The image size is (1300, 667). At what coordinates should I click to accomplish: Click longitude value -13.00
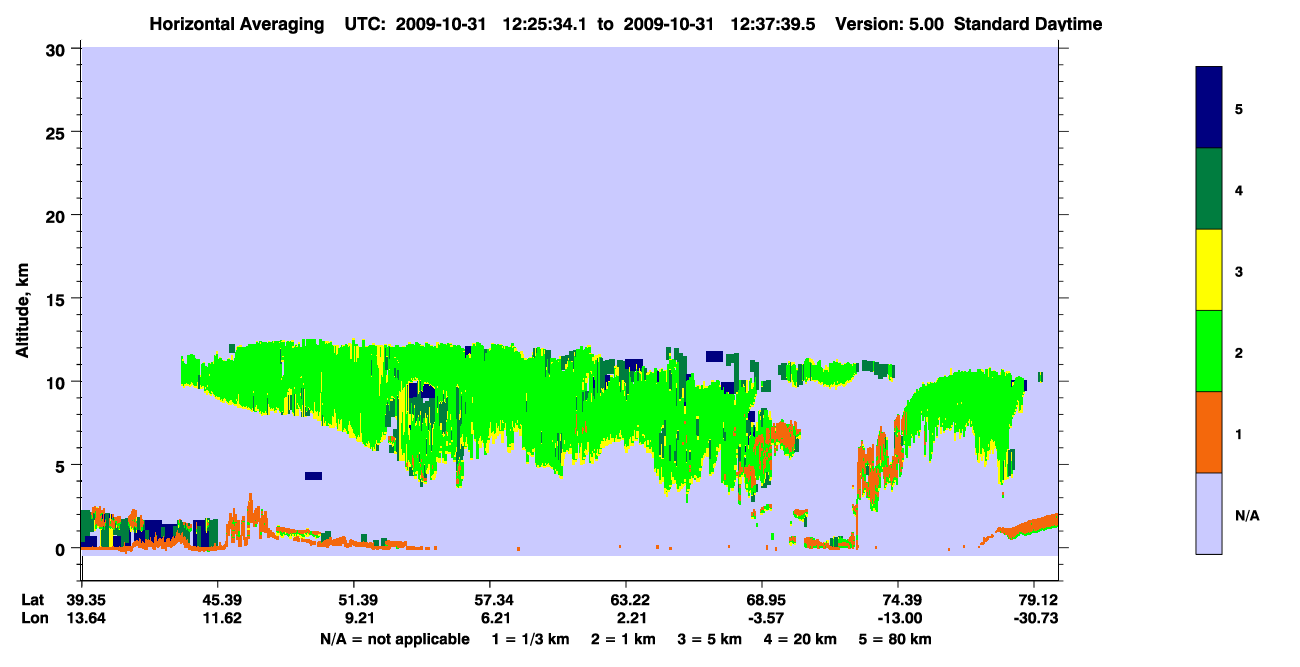[x=898, y=619]
